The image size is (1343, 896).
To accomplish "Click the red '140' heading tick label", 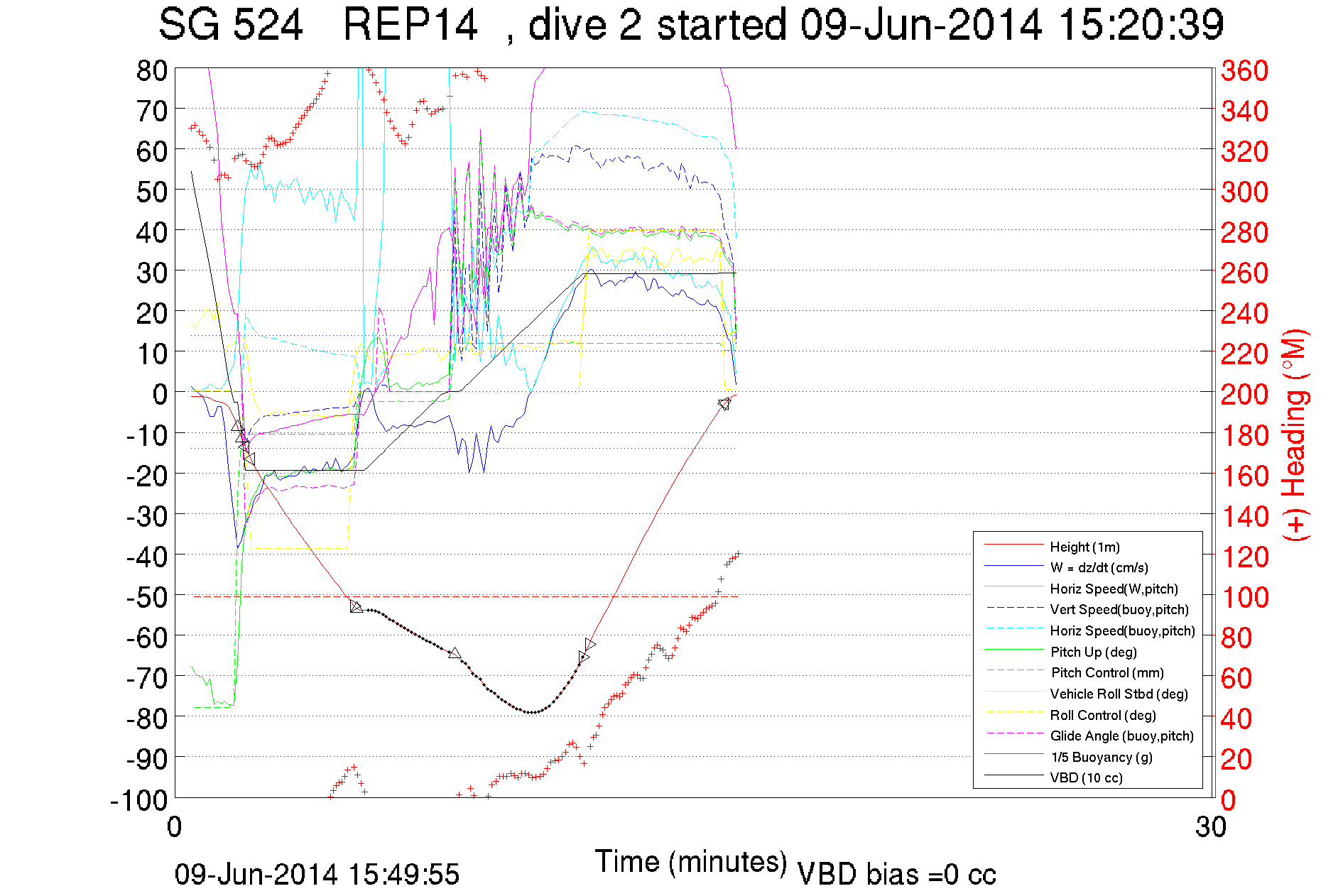I will coord(1244,516).
